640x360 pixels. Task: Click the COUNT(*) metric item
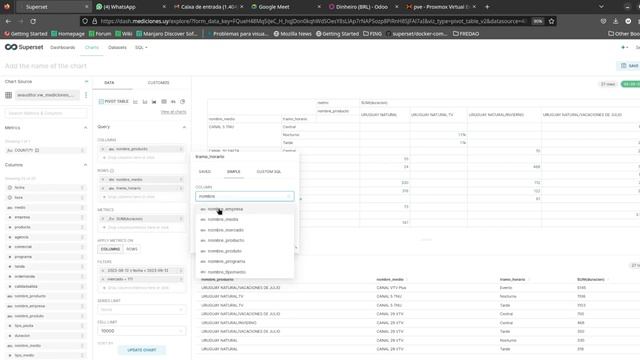coord(46,150)
